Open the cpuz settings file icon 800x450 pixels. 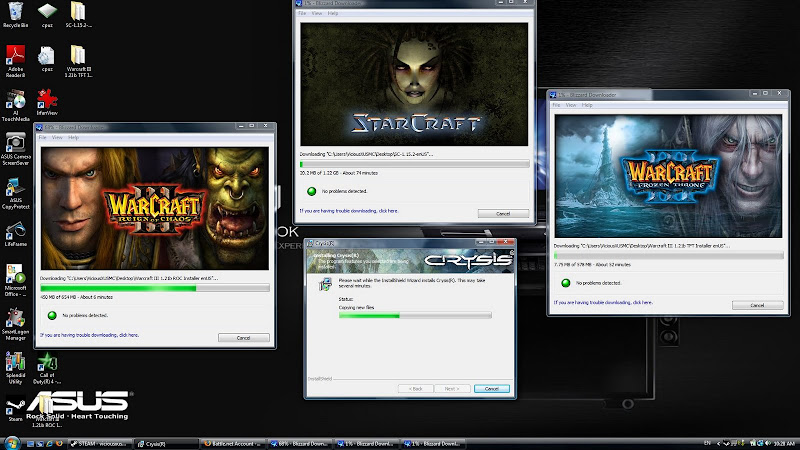coord(47,59)
